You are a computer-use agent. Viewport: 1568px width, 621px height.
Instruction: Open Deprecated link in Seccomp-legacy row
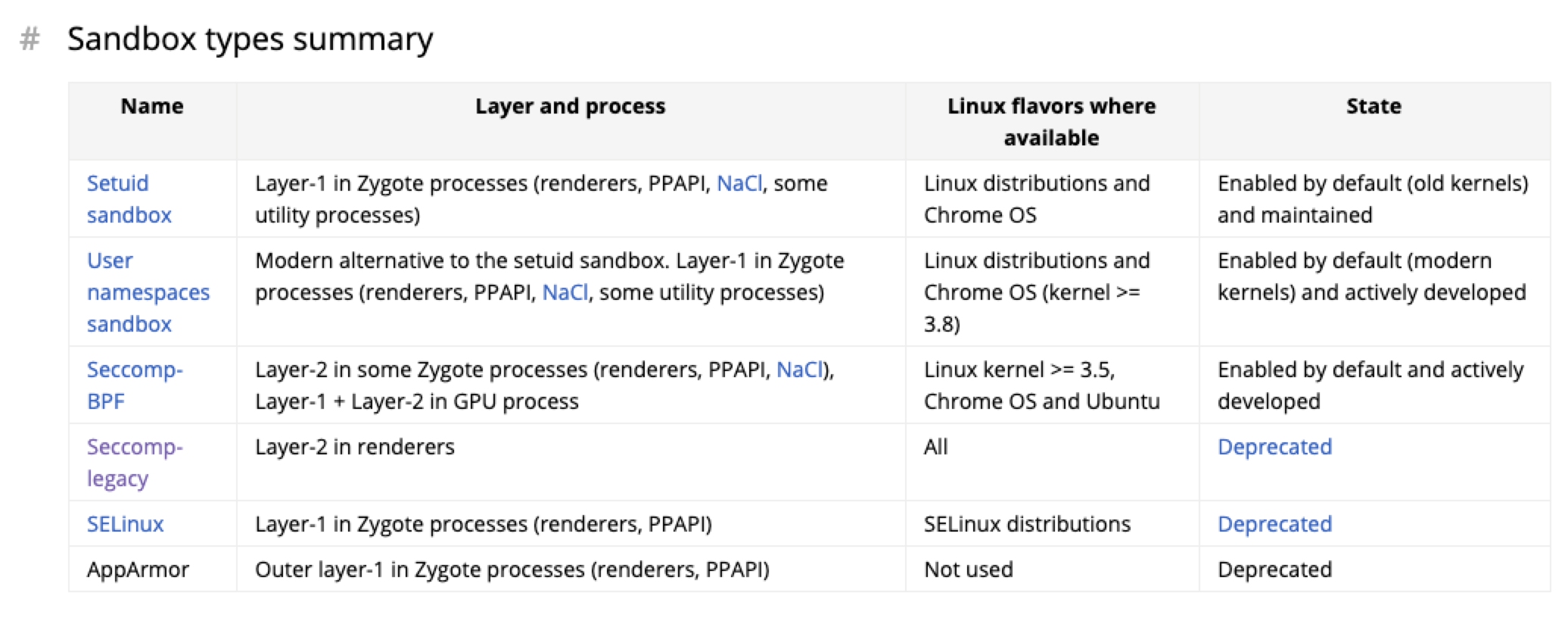[x=1274, y=447]
